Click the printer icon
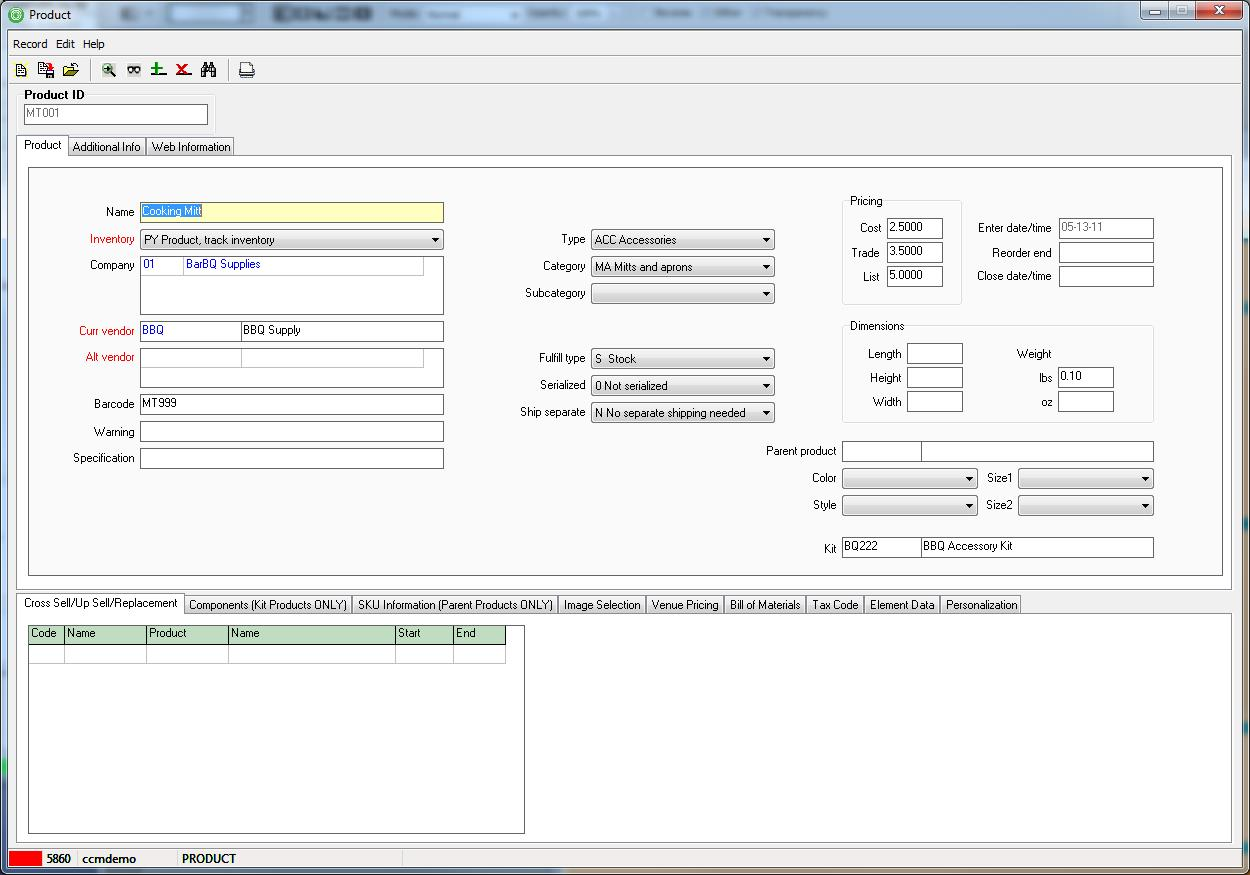 pyautogui.click(x=246, y=70)
